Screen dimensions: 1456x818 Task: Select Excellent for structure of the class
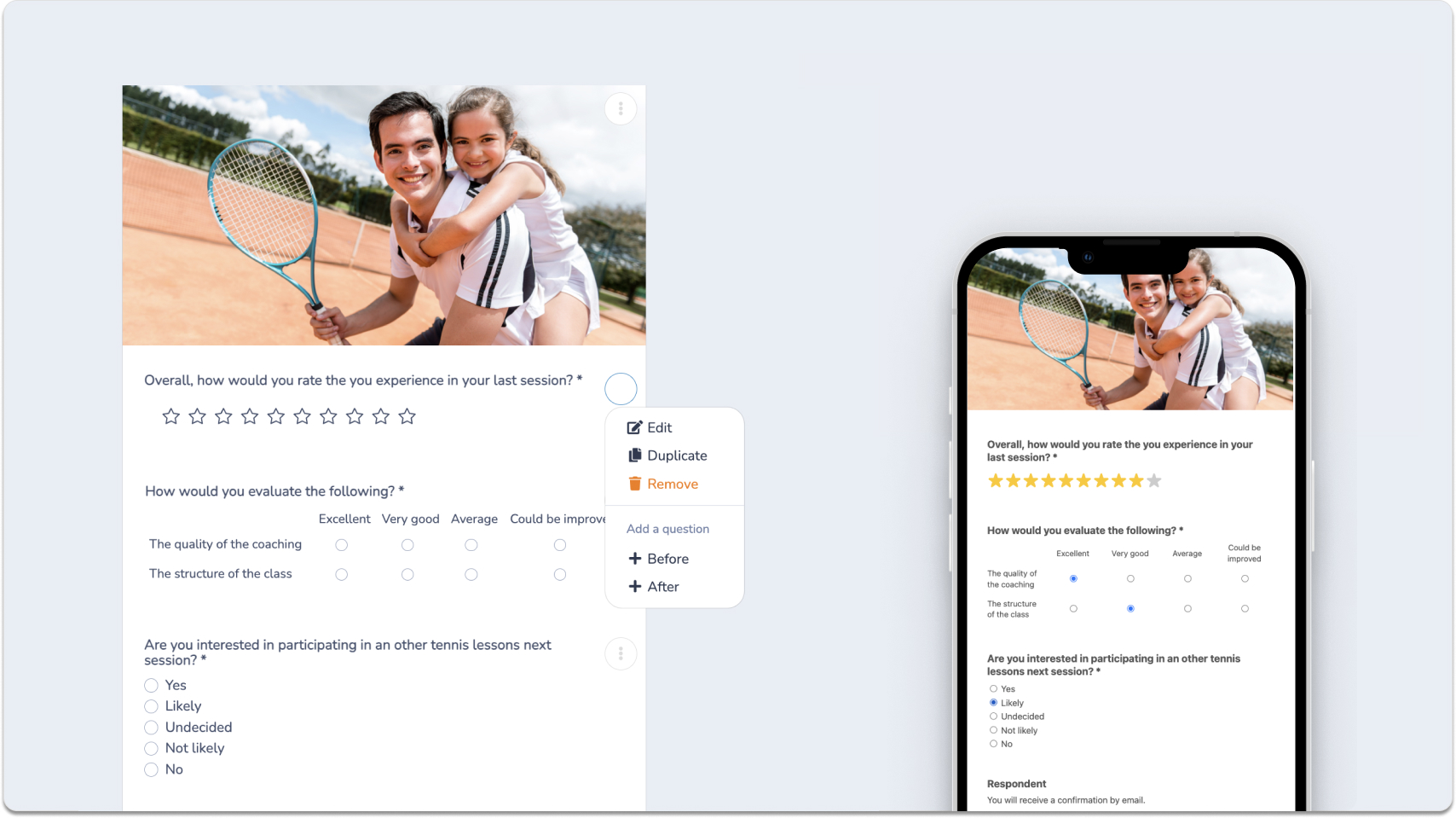(x=342, y=575)
